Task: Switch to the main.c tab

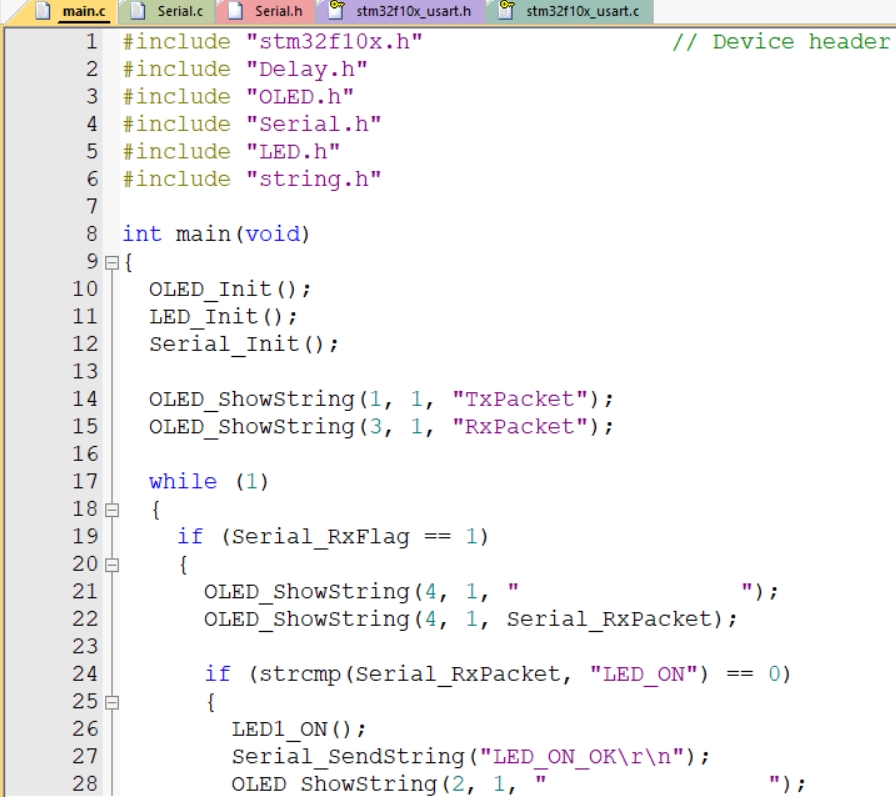Action: coord(83,11)
